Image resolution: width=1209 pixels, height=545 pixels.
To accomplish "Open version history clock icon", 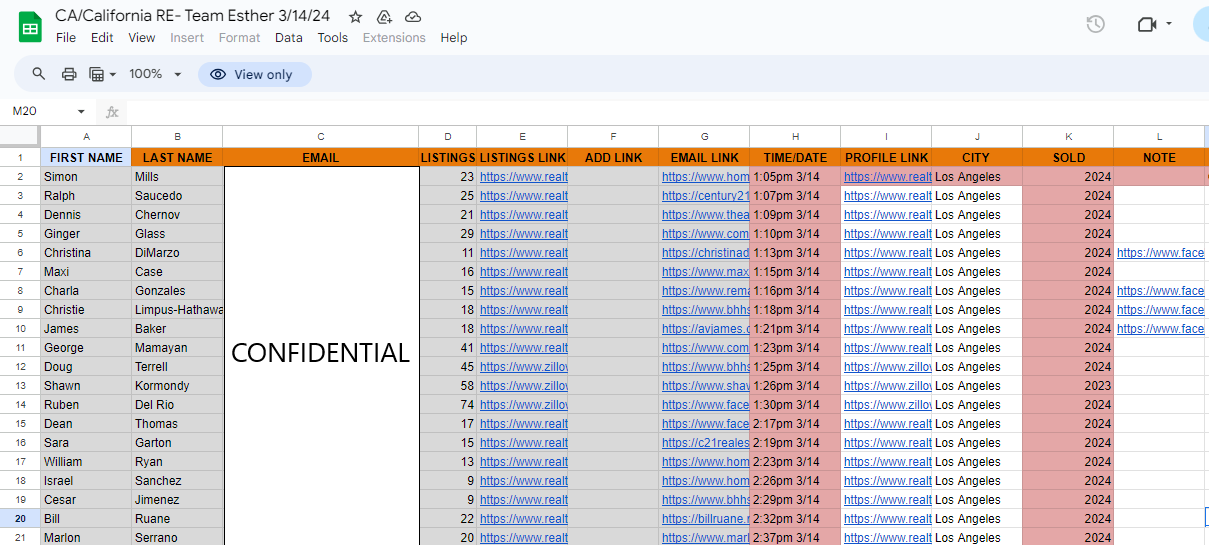I will coord(1095,24).
